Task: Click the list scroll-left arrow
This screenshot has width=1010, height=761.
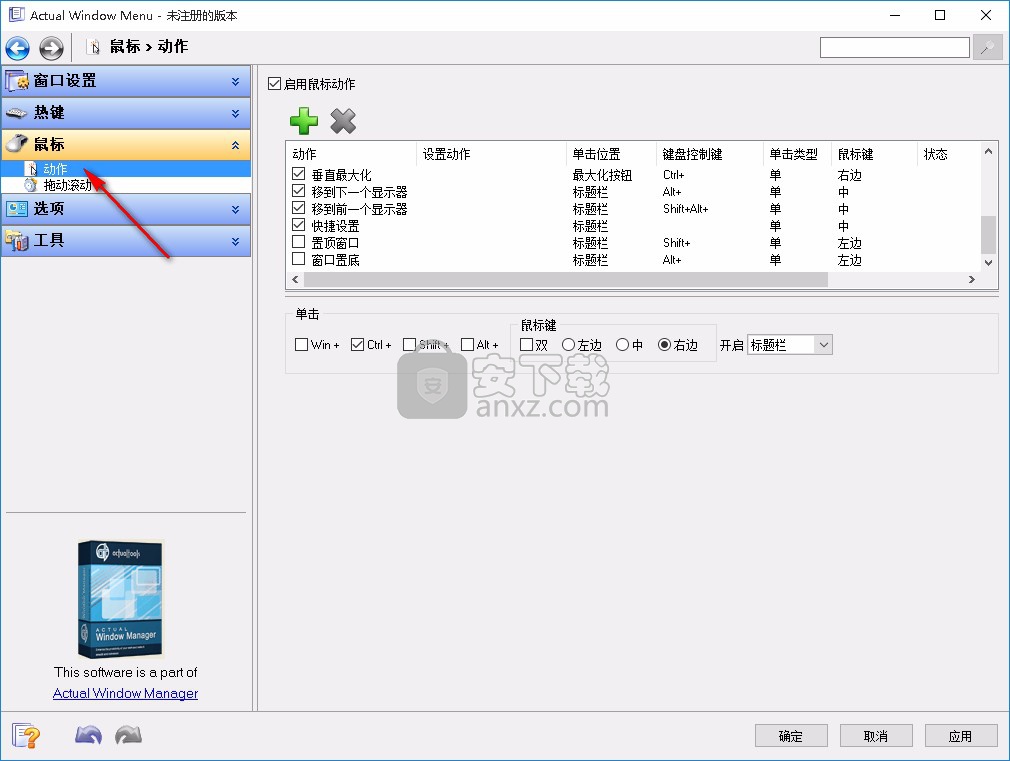Action: (x=295, y=280)
